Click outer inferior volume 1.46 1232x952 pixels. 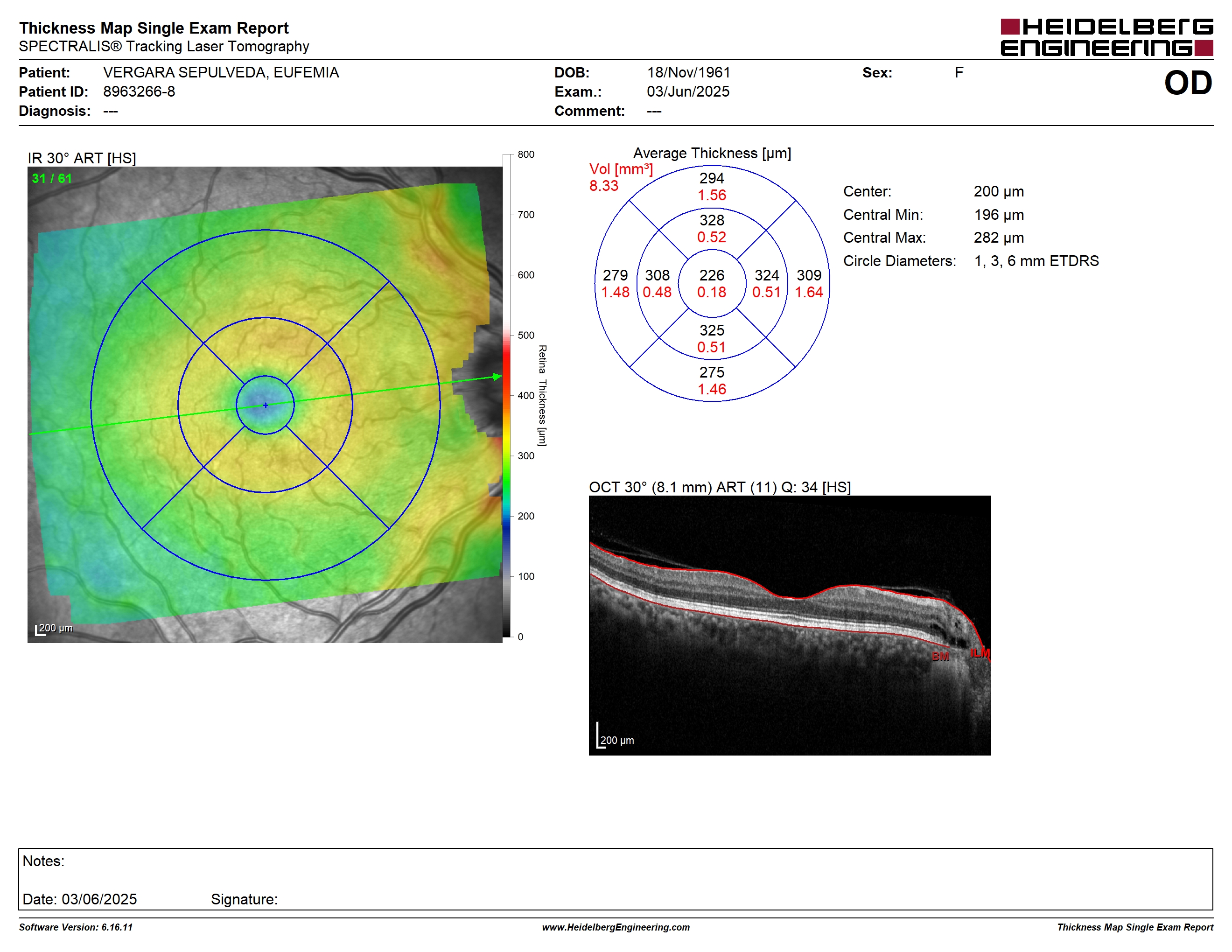pos(712,389)
